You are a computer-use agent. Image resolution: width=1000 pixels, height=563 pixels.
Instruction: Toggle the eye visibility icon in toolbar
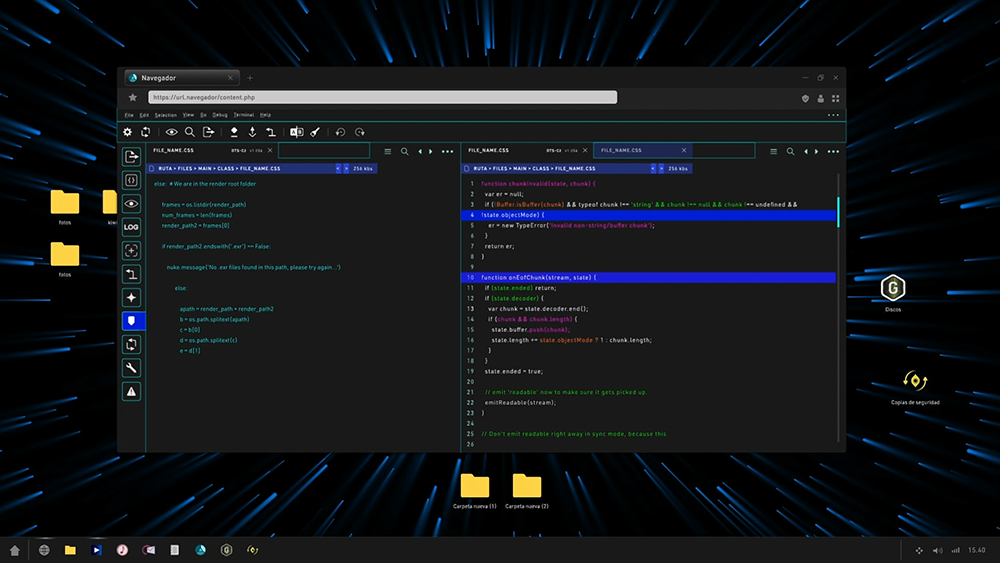click(x=172, y=132)
